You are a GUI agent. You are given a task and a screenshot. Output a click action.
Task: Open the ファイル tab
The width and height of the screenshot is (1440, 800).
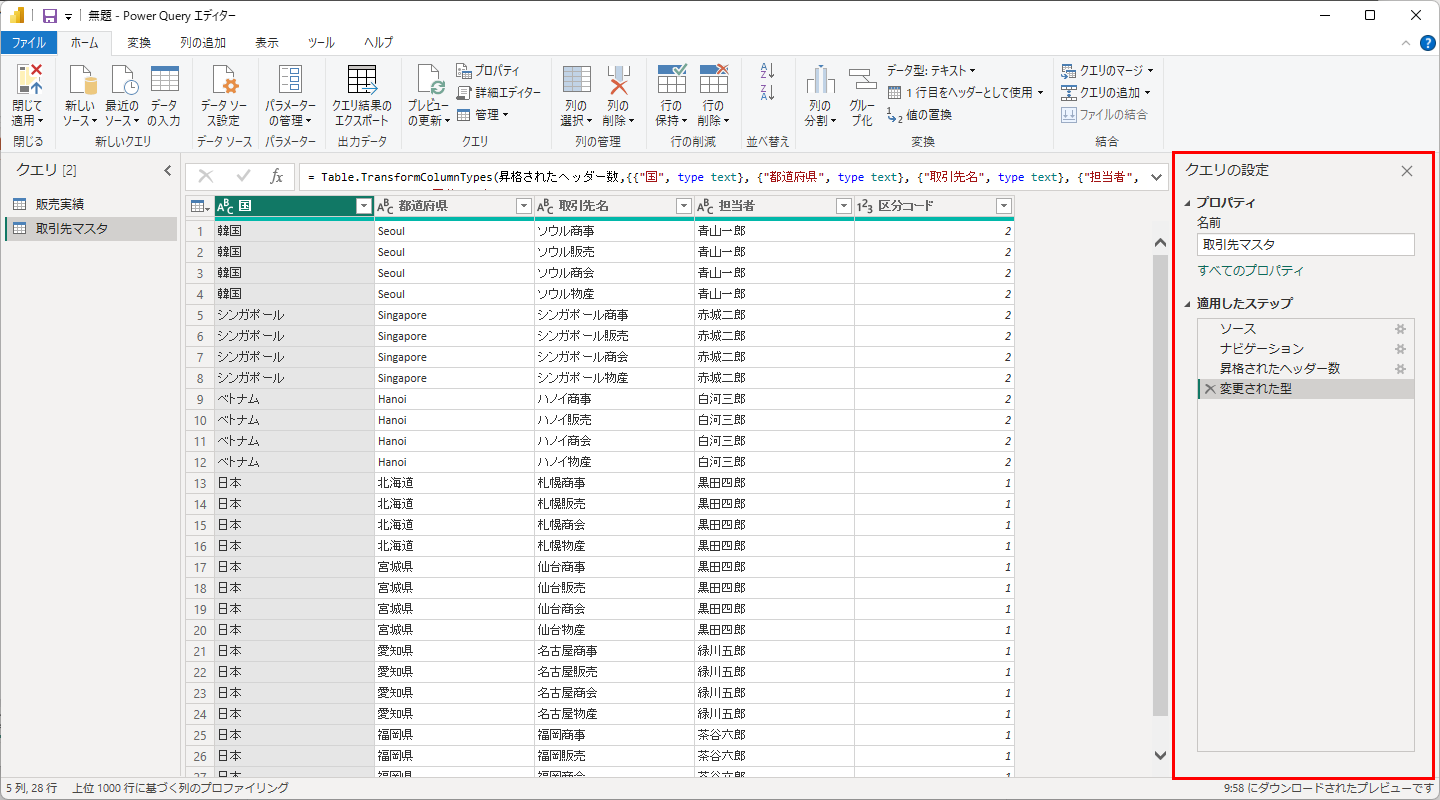pyautogui.click(x=28, y=43)
